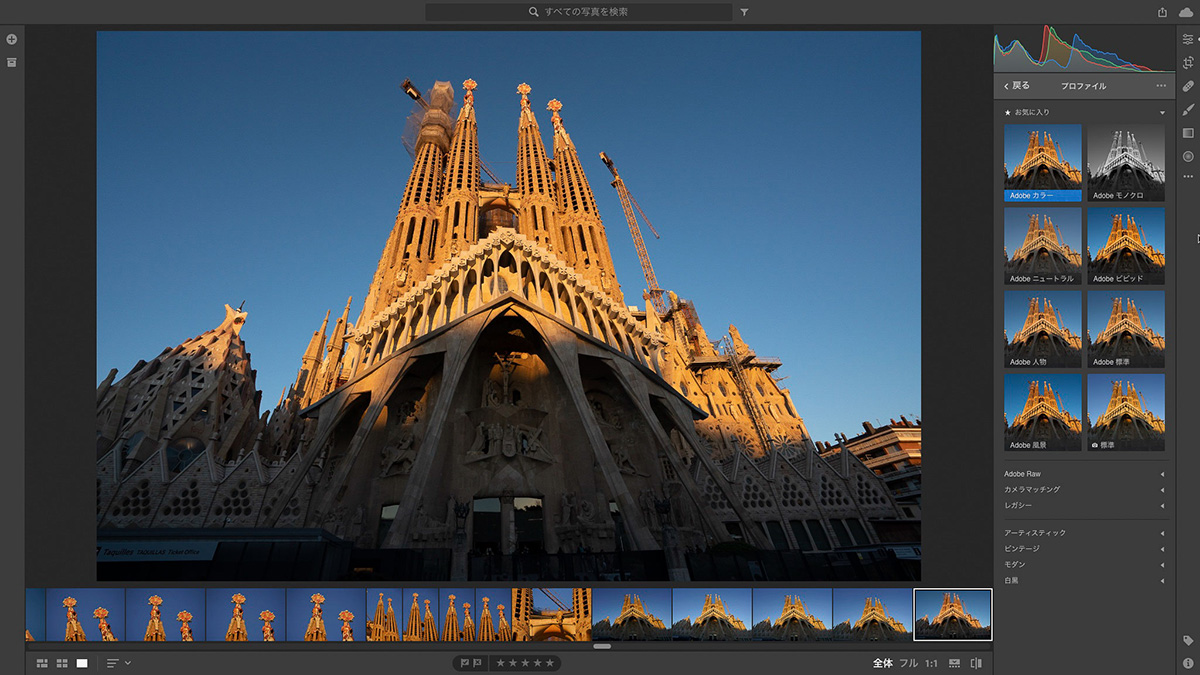The width and height of the screenshot is (1200, 675).
Task: Click the share/export icon at top right
Action: pos(1162,12)
